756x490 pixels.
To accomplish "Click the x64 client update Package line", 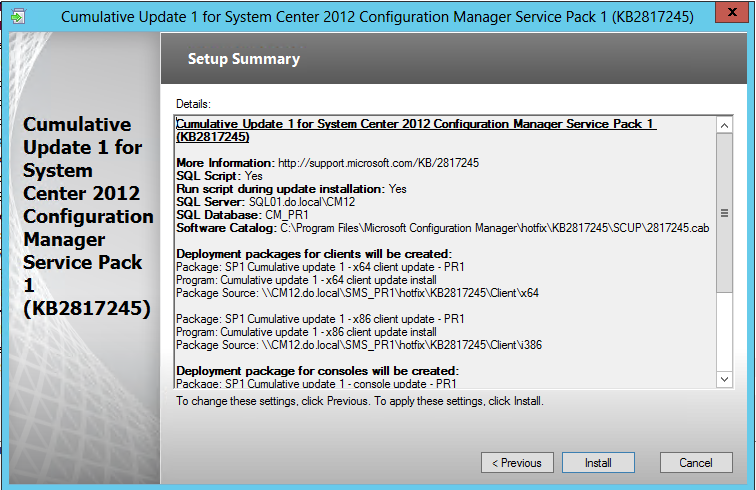I will pos(320,267).
